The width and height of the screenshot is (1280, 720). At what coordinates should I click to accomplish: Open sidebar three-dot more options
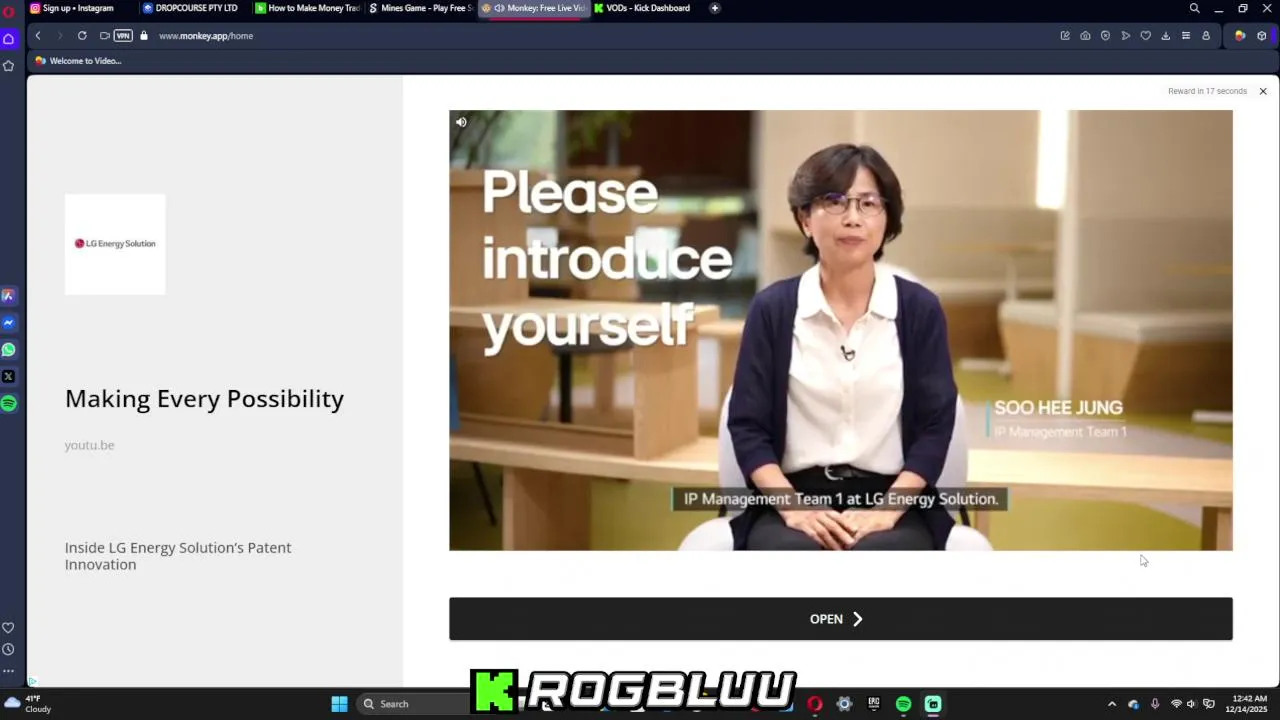click(x=8, y=671)
